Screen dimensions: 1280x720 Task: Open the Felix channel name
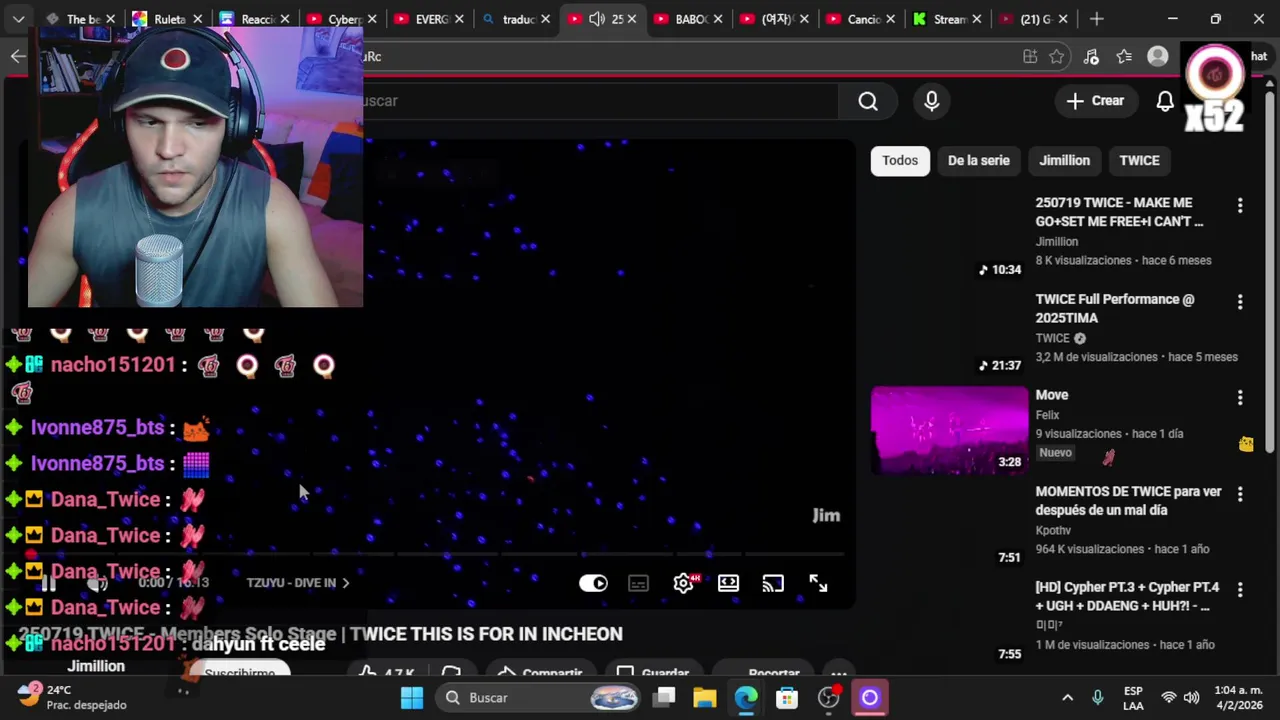point(1047,415)
